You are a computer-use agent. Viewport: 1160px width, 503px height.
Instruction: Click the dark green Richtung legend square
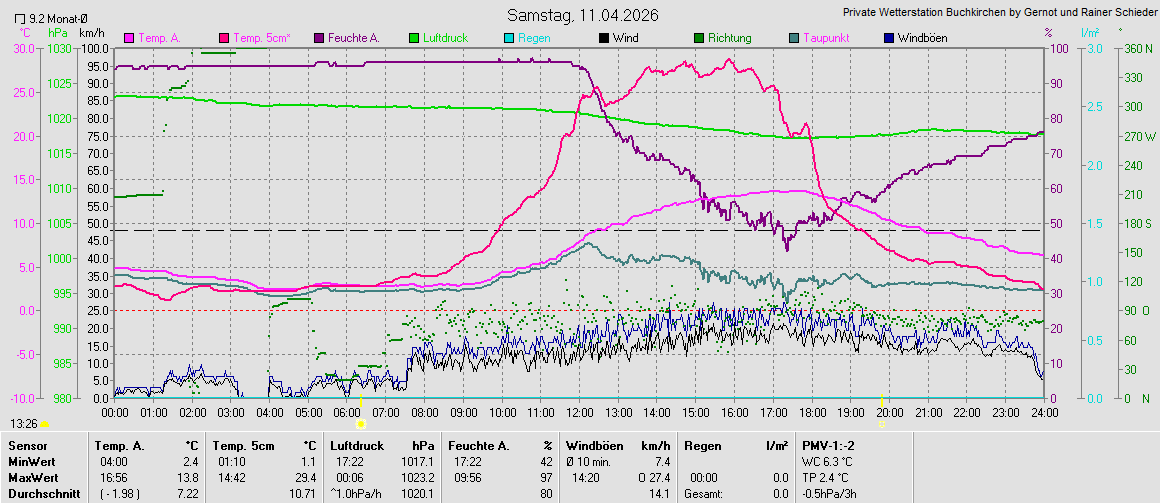tap(698, 38)
